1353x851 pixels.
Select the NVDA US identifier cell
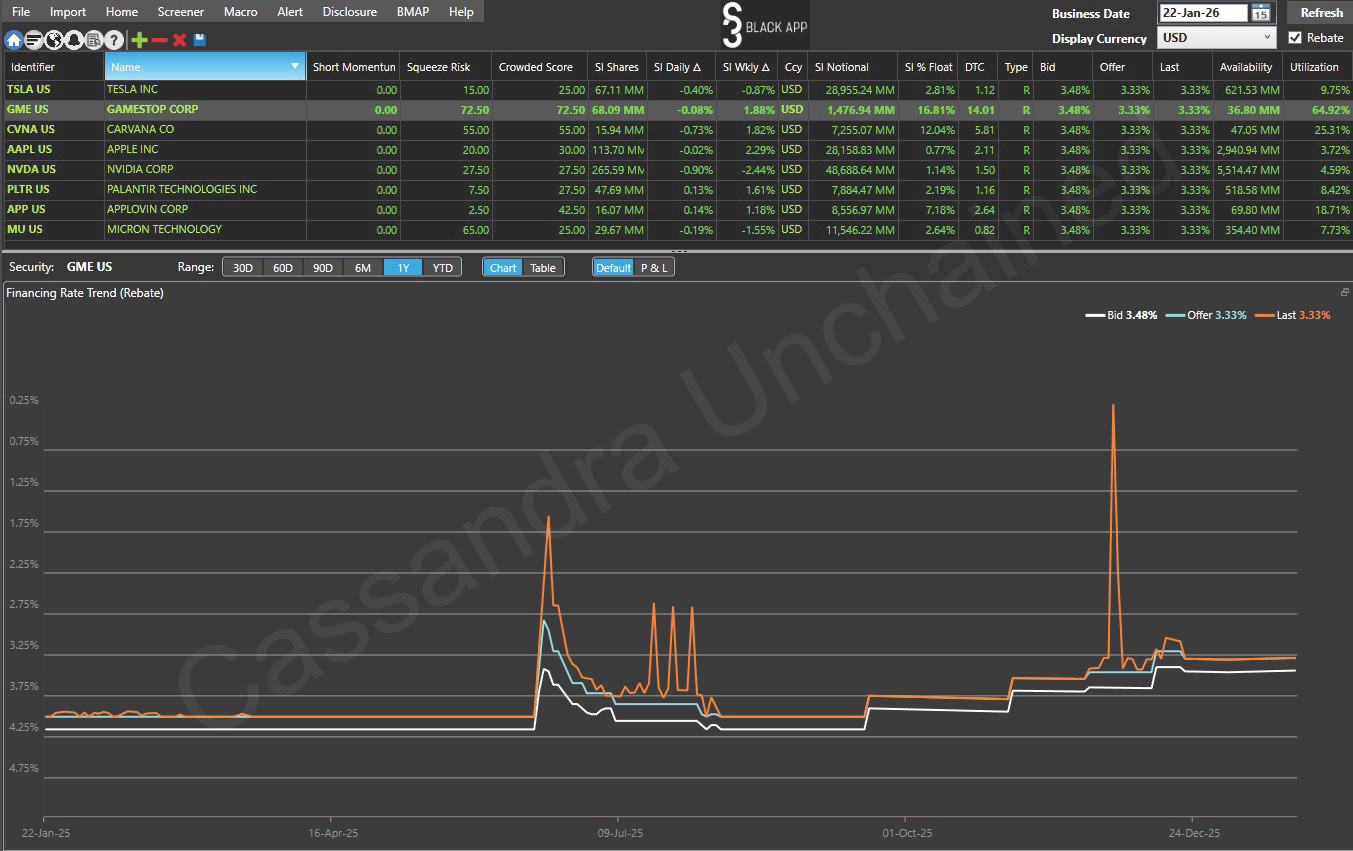click(54, 169)
